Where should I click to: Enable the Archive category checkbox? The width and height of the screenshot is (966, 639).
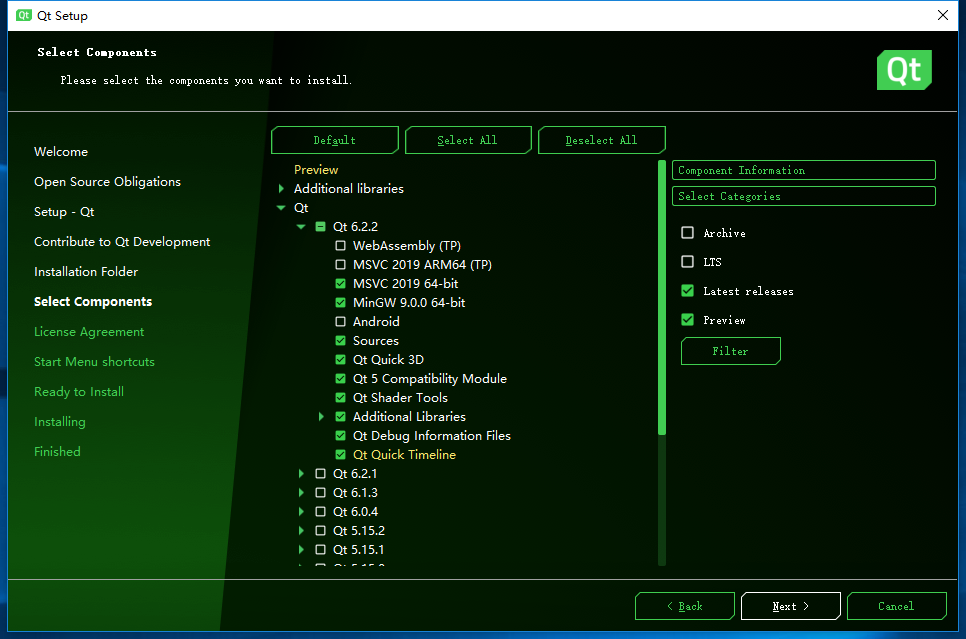coord(688,232)
